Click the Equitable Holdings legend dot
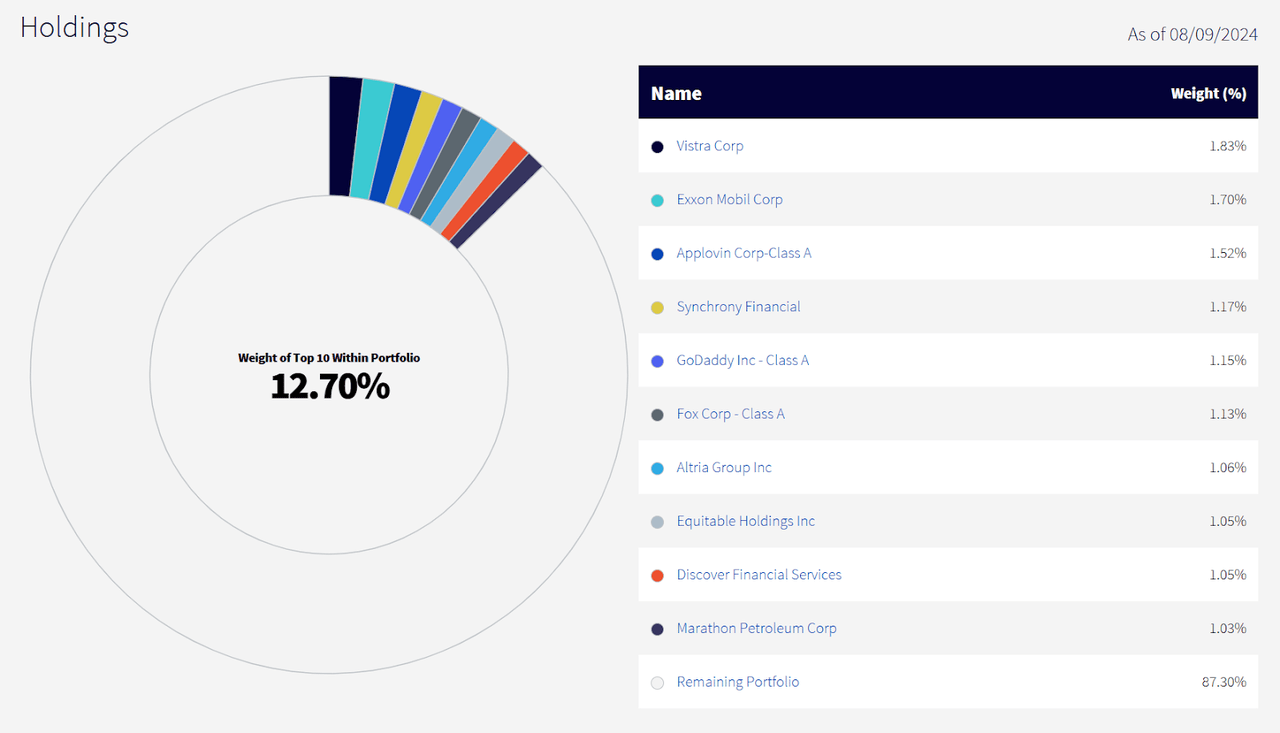Image resolution: width=1280 pixels, height=733 pixels. [657, 522]
